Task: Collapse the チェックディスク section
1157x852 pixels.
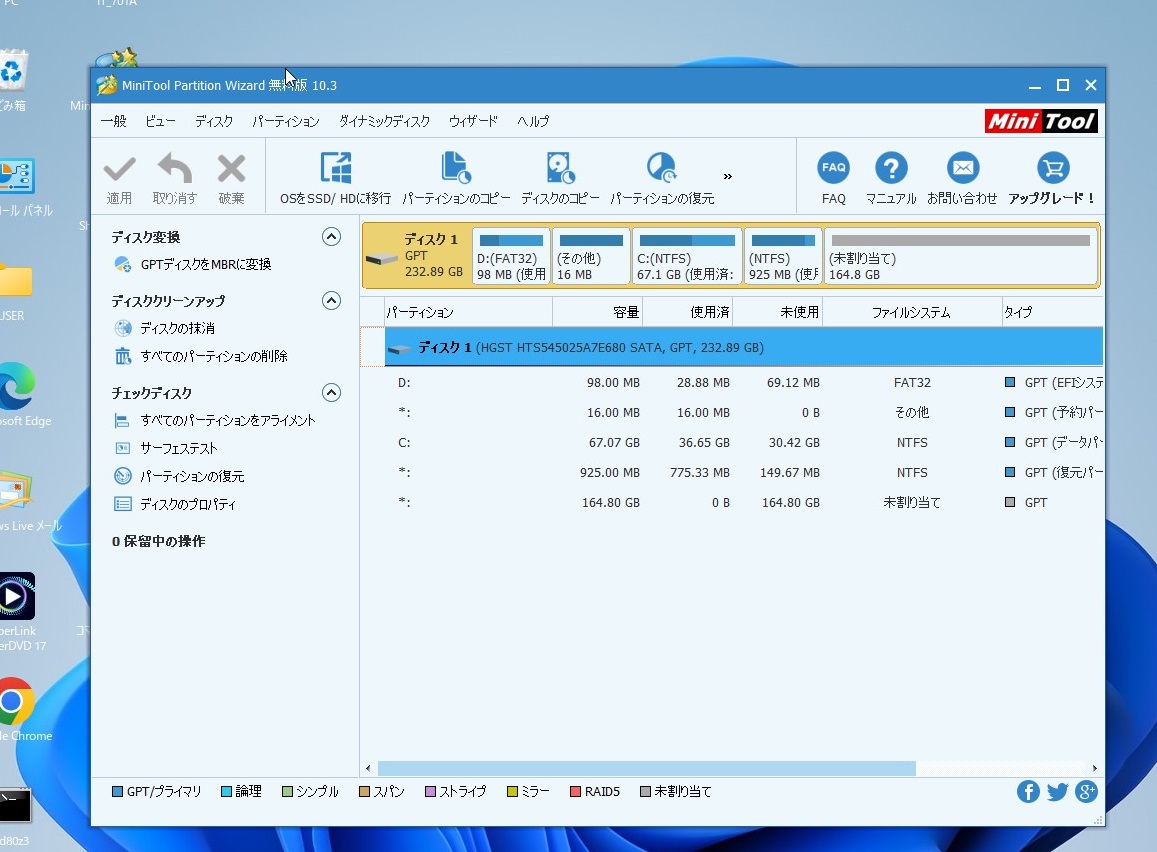Action: point(331,393)
